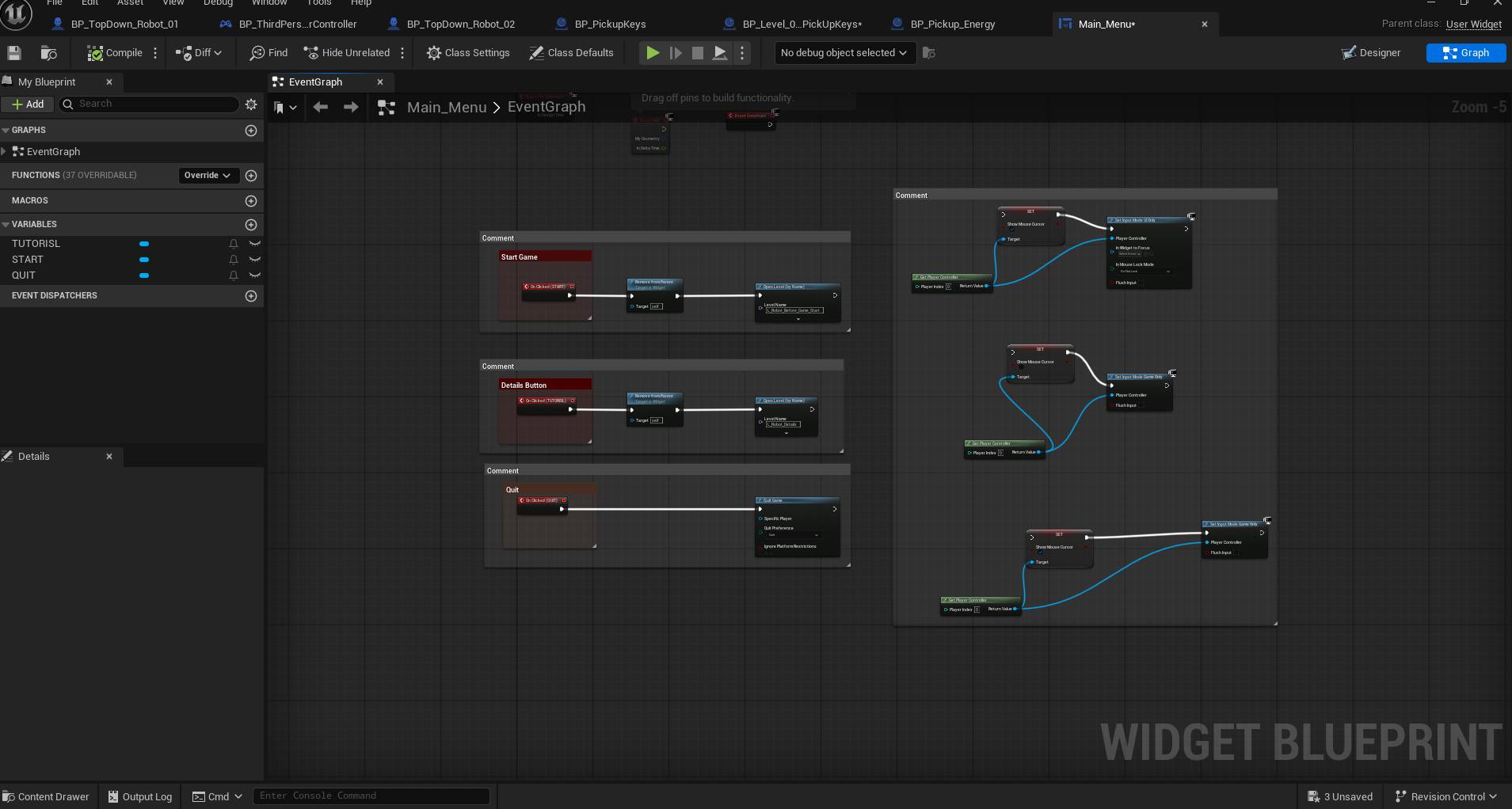Close the Main_Menu tab
Screen dimensions: 1512x809
pyautogui.click(x=1205, y=24)
